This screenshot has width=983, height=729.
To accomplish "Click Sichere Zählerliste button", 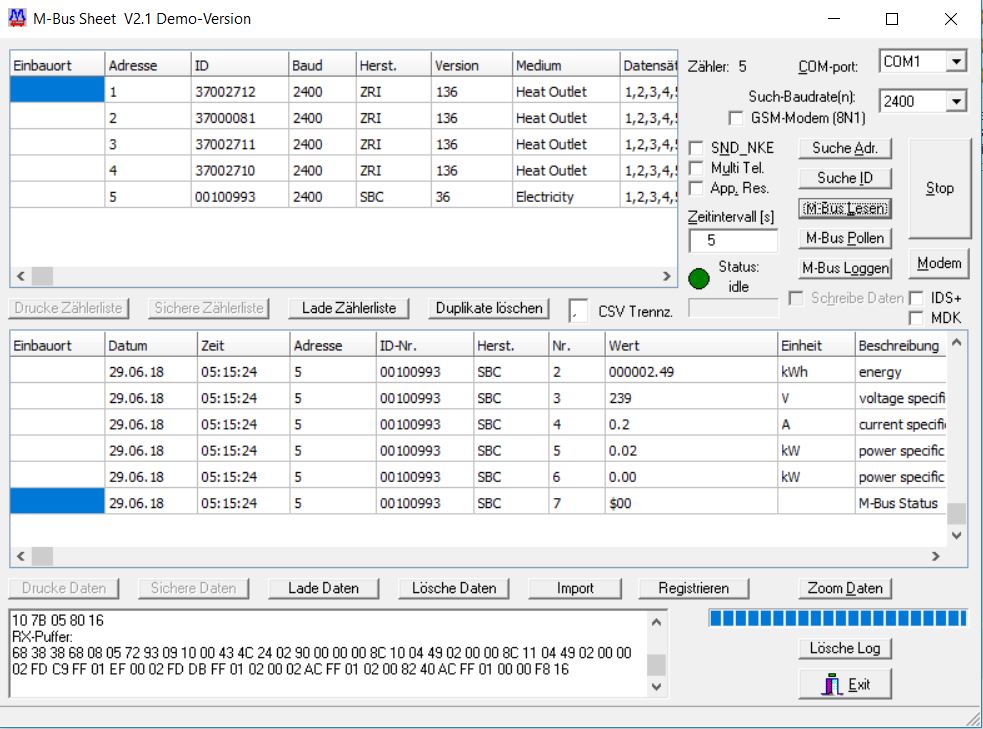I will 209,308.
